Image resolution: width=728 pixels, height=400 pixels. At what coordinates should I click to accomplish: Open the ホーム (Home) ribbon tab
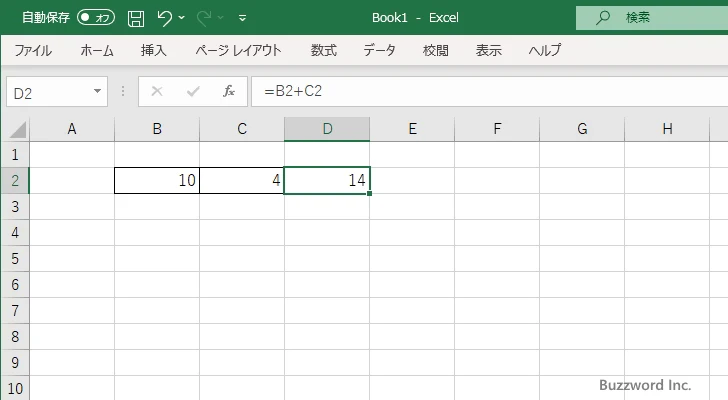[97, 50]
